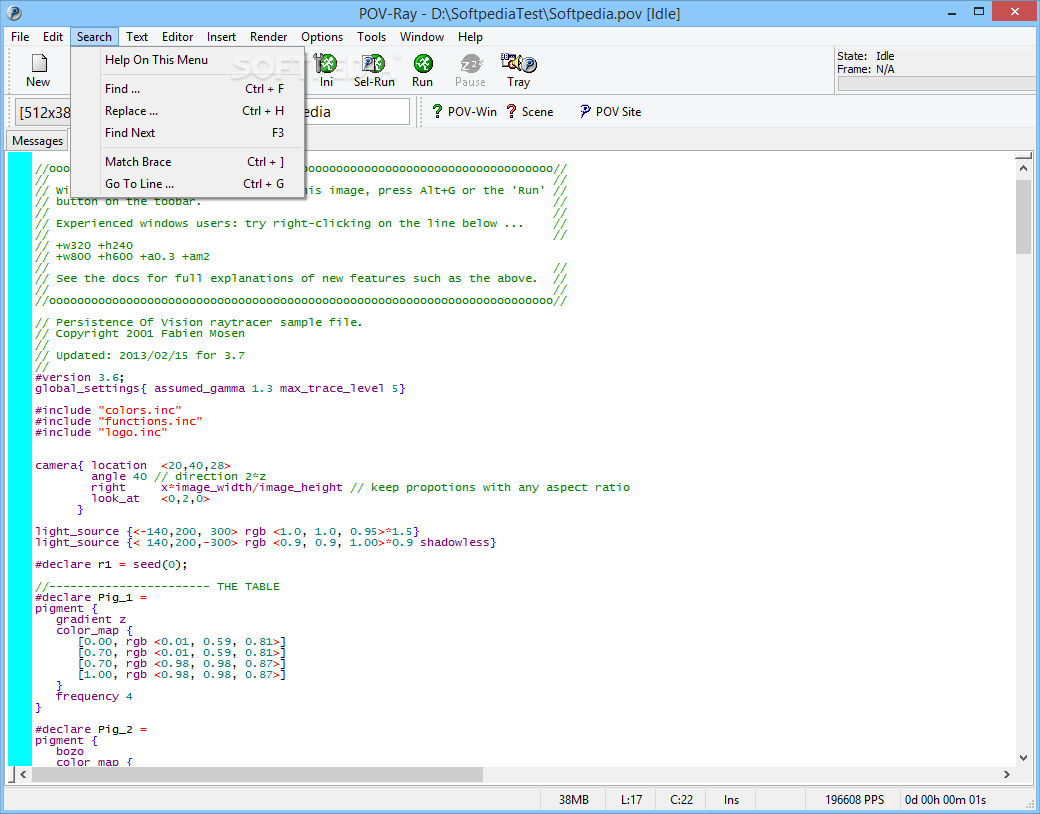The height and width of the screenshot is (814, 1040).
Task: Click the Ins insert mode indicator
Action: [731, 799]
